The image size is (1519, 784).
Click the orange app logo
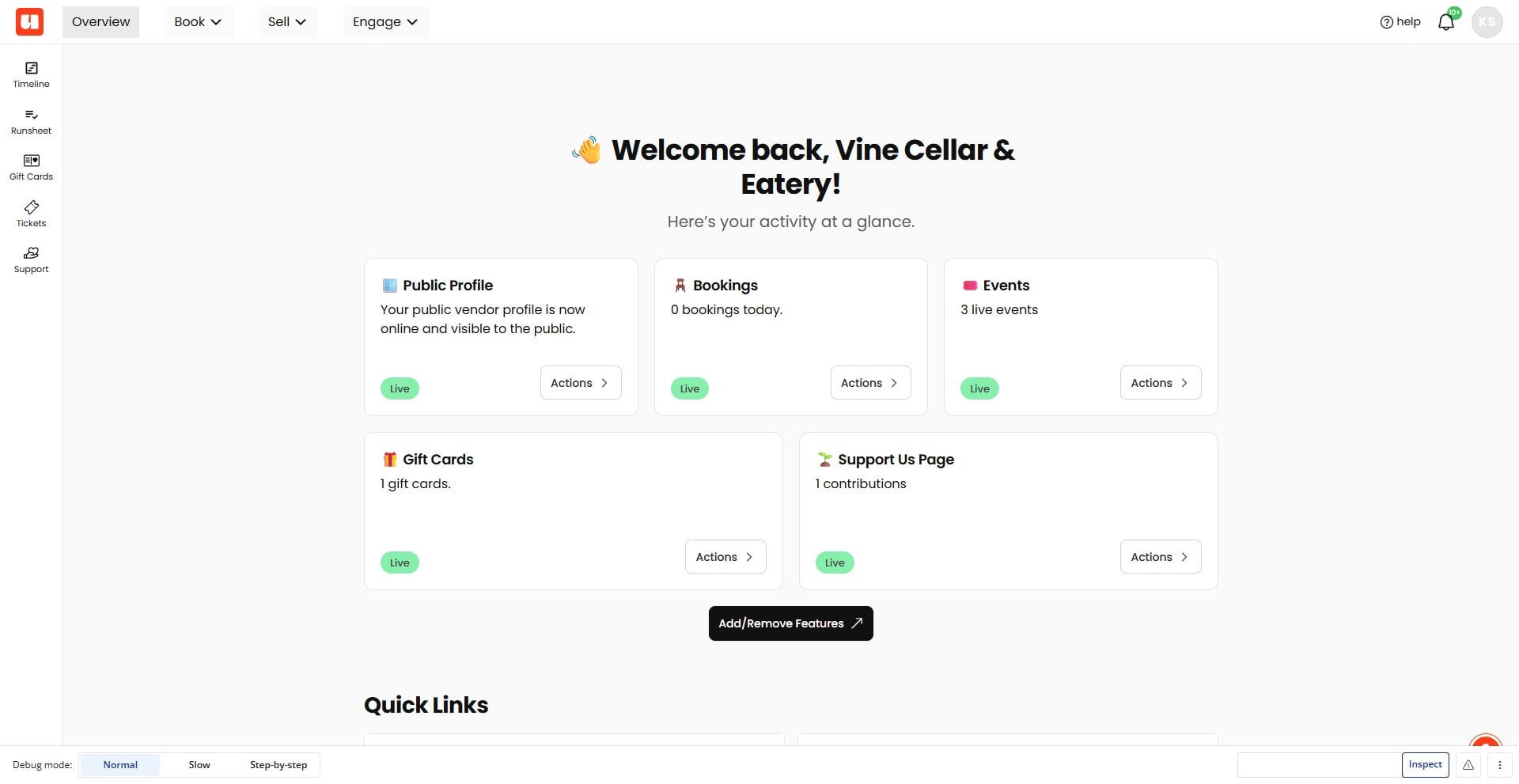pyautogui.click(x=29, y=21)
